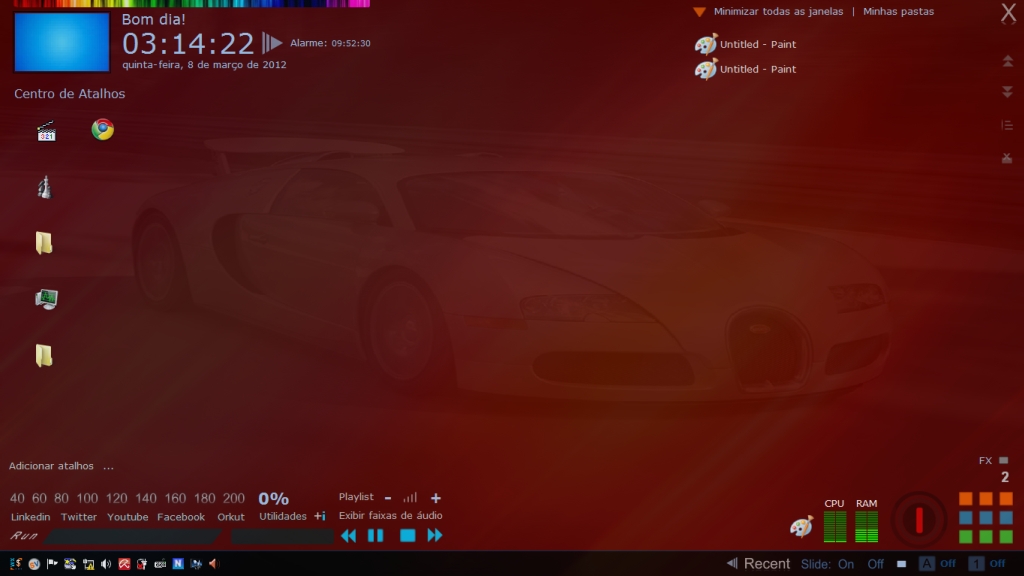
Task: Click the alarm play arrow next to the clock
Action: click(272, 43)
